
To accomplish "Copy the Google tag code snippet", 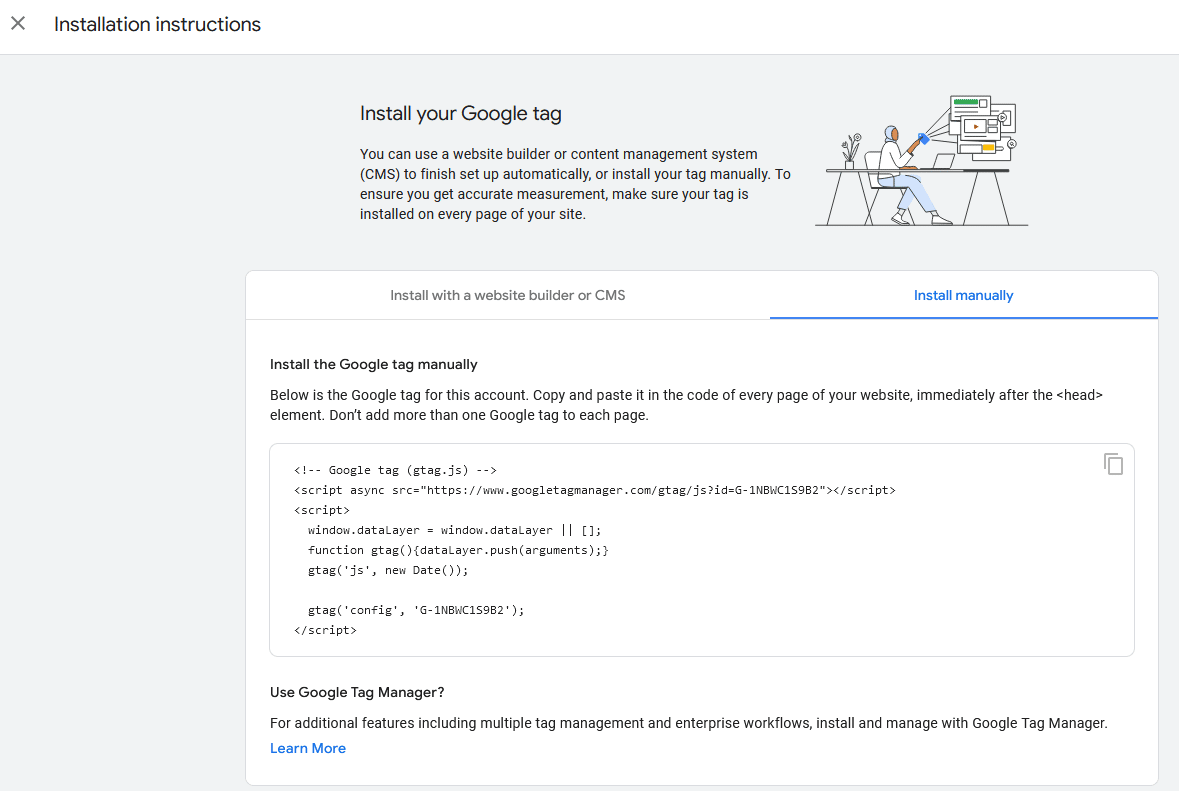I will (1113, 464).
